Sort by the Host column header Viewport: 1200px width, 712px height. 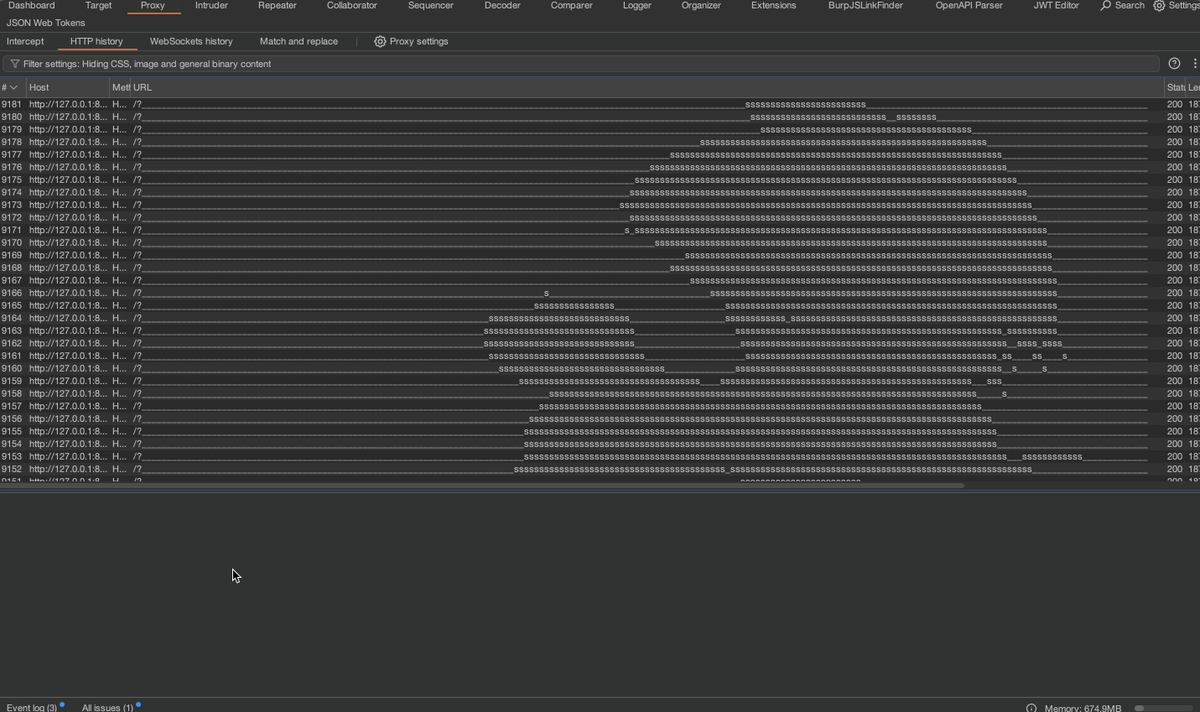point(67,88)
